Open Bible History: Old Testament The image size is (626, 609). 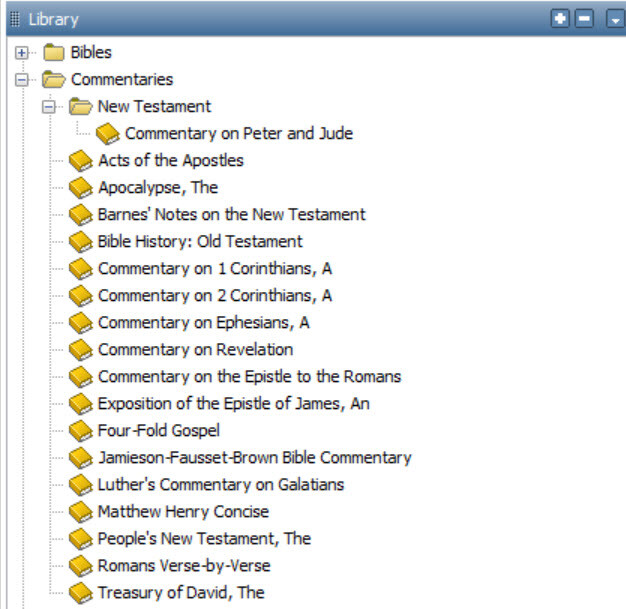click(x=200, y=242)
